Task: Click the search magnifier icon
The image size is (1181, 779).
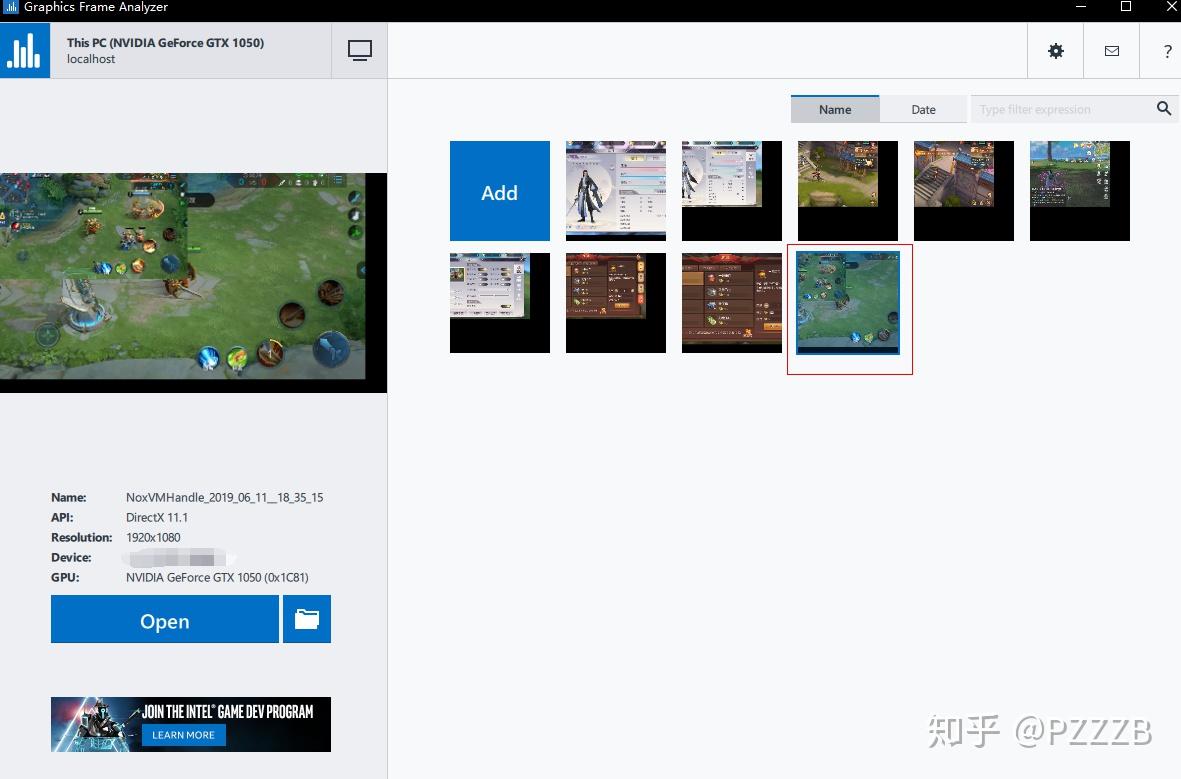Action: coord(1164,108)
